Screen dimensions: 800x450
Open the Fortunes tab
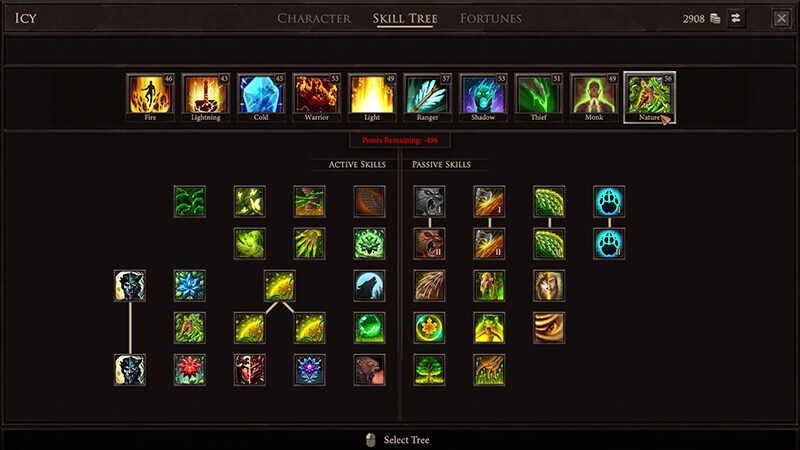pos(491,18)
